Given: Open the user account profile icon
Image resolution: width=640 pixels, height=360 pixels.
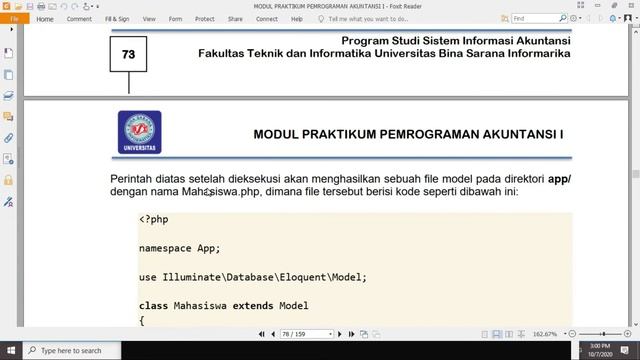Looking at the screenshot, I should point(628,18).
